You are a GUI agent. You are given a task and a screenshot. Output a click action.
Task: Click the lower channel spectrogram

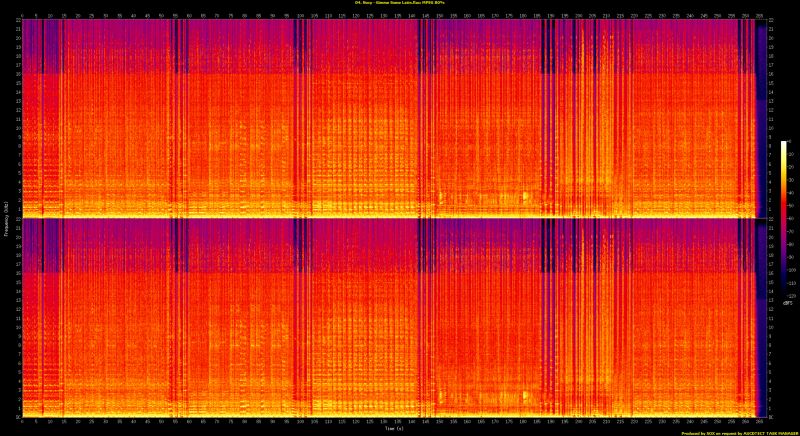(x=390, y=318)
